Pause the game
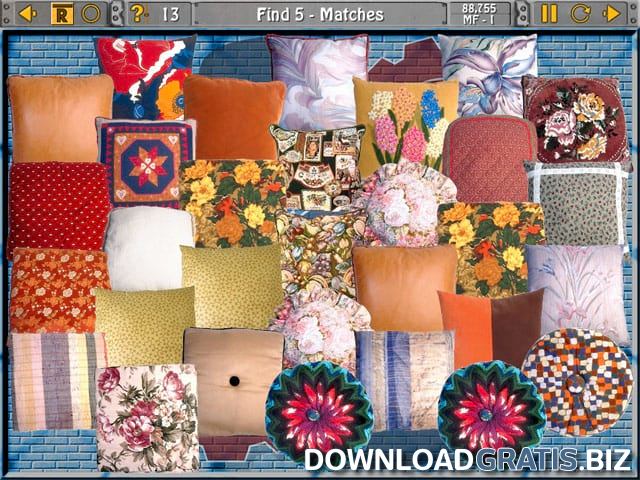This screenshot has height=480, width=640. [x=549, y=13]
